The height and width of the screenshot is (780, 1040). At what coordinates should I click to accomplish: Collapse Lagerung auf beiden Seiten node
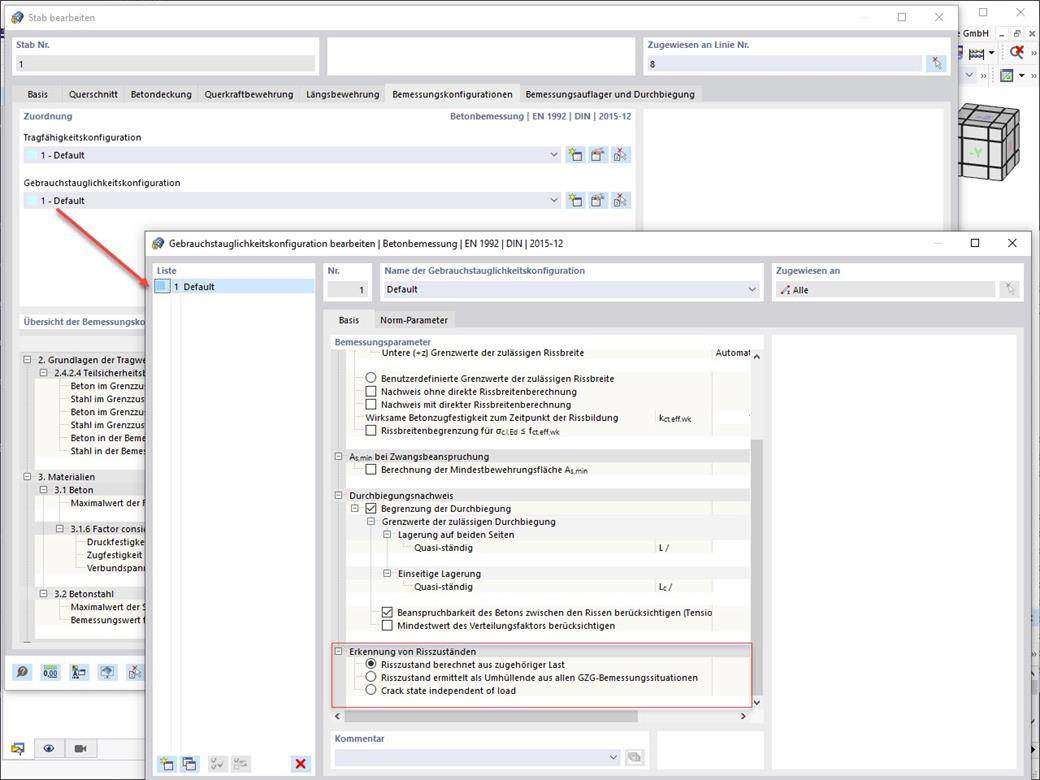pyautogui.click(x=387, y=535)
